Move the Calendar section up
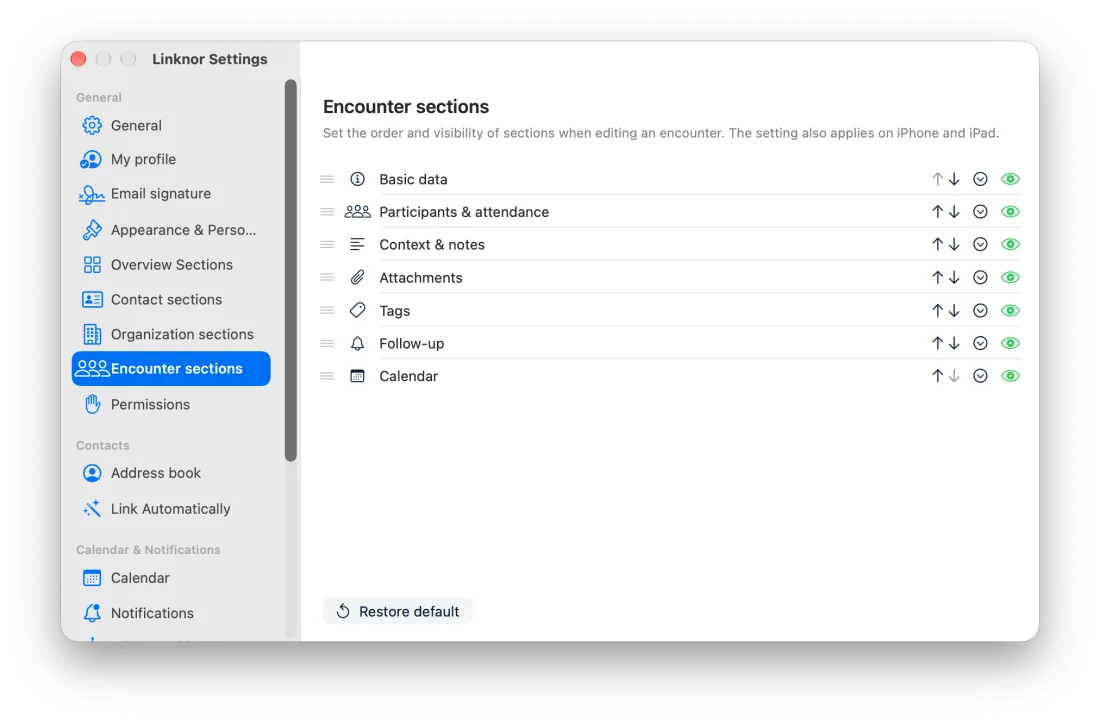 tap(937, 376)
